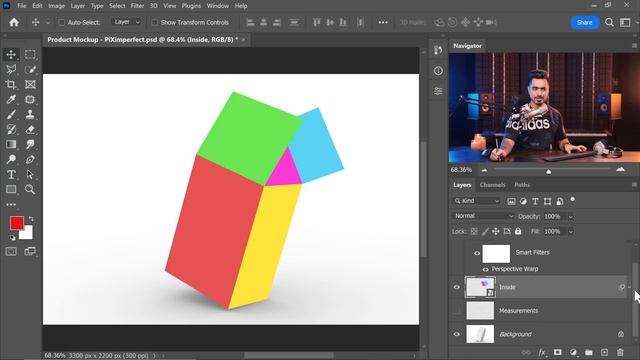
Task: Show the Measurements layer
Action: coord(456,311)
